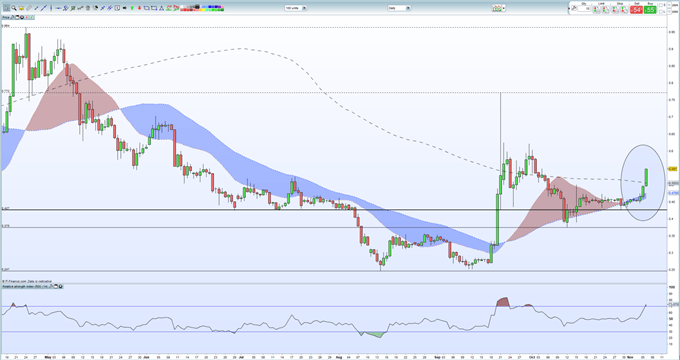
Task: Pick a color from drawing color palette
Action: click(202, 8)
